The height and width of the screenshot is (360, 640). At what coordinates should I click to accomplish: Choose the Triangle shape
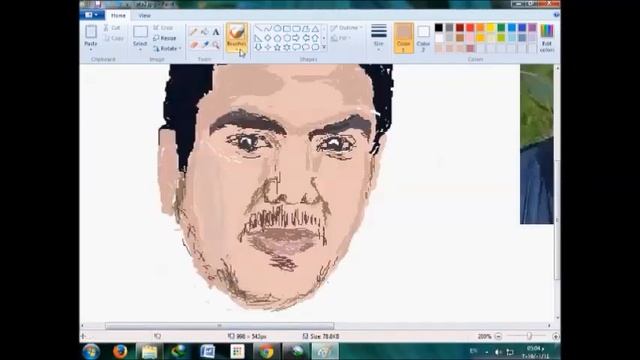(x=315, y=29)
